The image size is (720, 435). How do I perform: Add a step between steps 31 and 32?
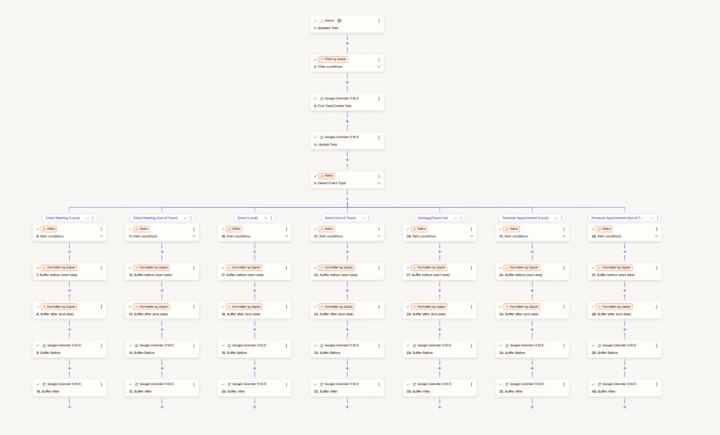(532, 252)
